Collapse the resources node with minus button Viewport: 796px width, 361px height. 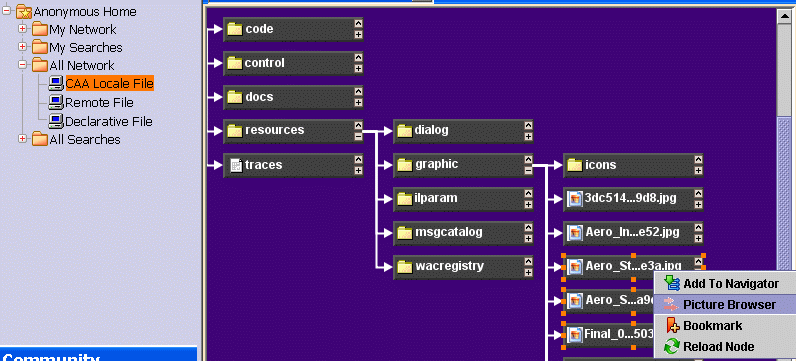pyautogui.click(x=358, y=136)
